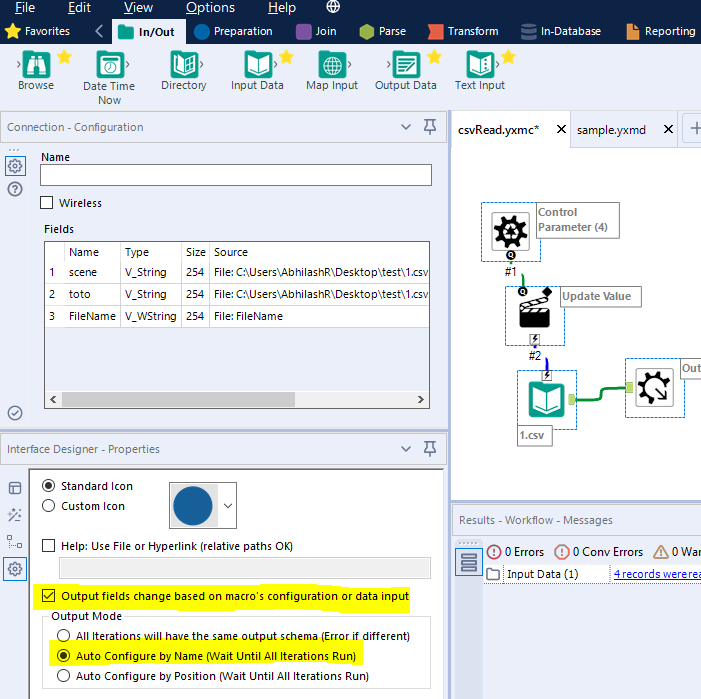
Task: Select the Text Input tool
Action: click(x=479, y=65)
